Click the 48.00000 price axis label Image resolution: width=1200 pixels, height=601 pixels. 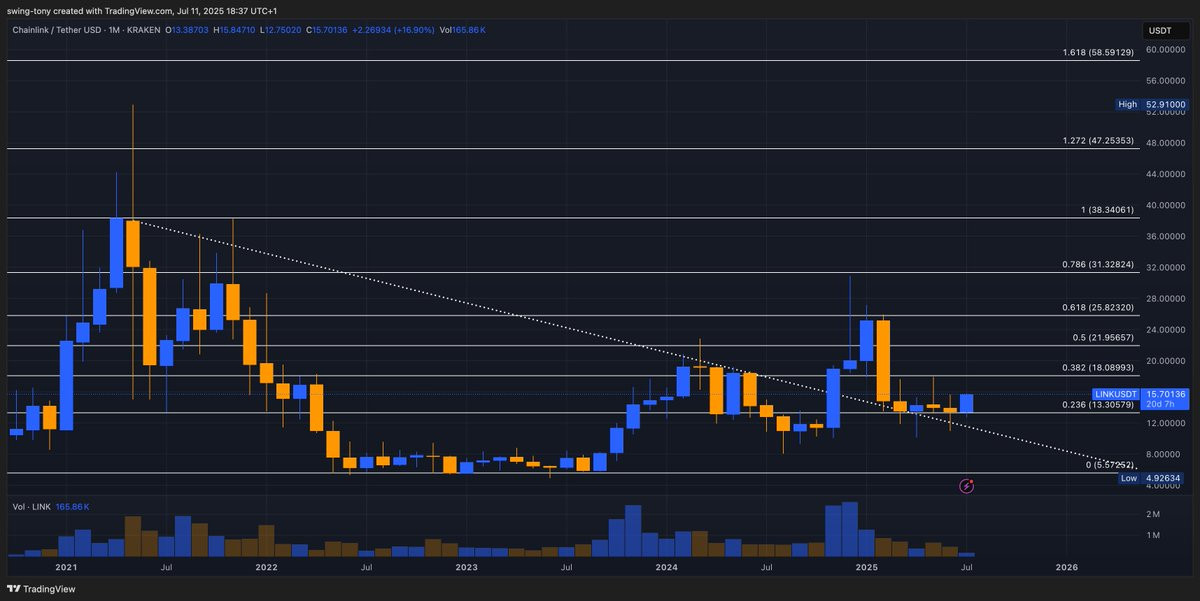tap(1165, 143)
